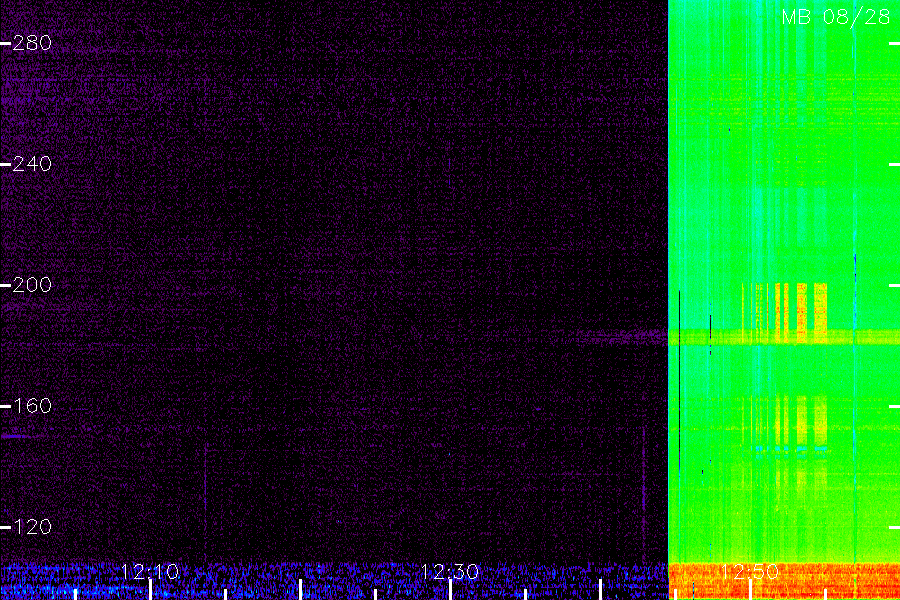Click the 200 frequency axis label

32,285
